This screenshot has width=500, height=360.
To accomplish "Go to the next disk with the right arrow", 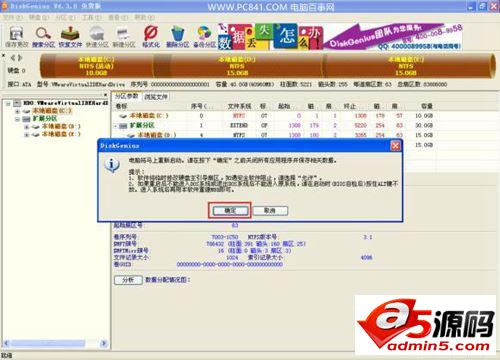I will 20,58.
